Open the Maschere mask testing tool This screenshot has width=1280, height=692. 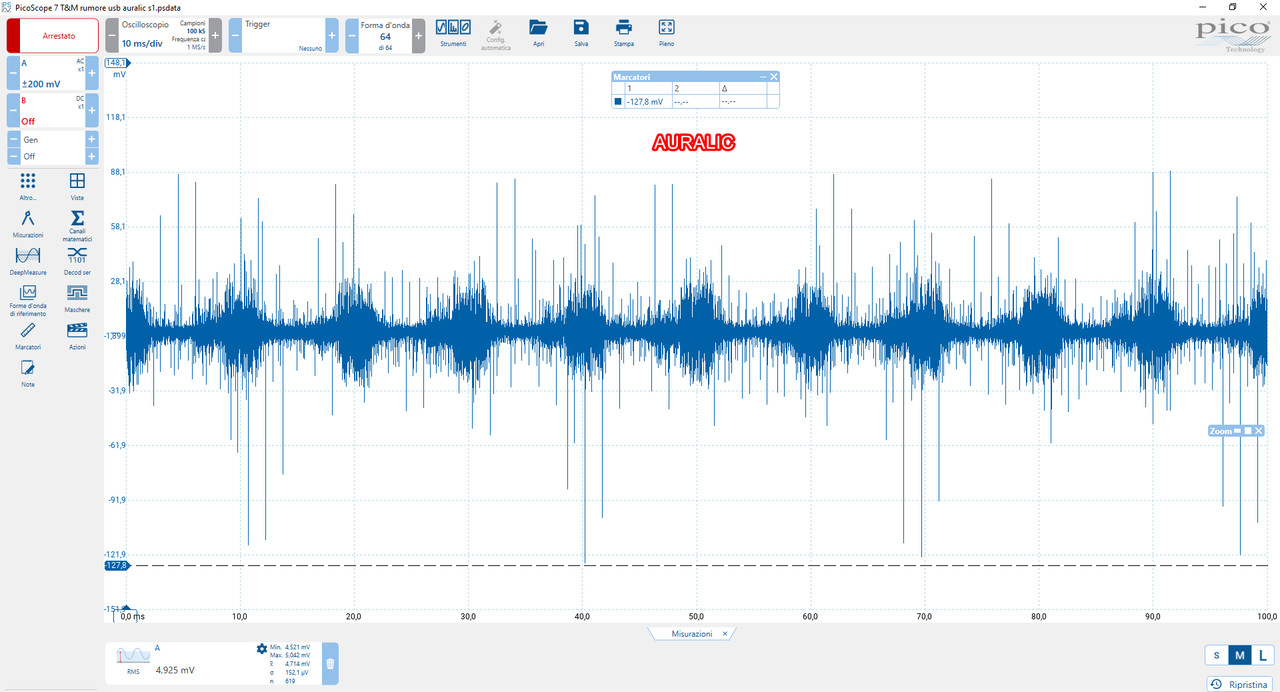(77, 297)
